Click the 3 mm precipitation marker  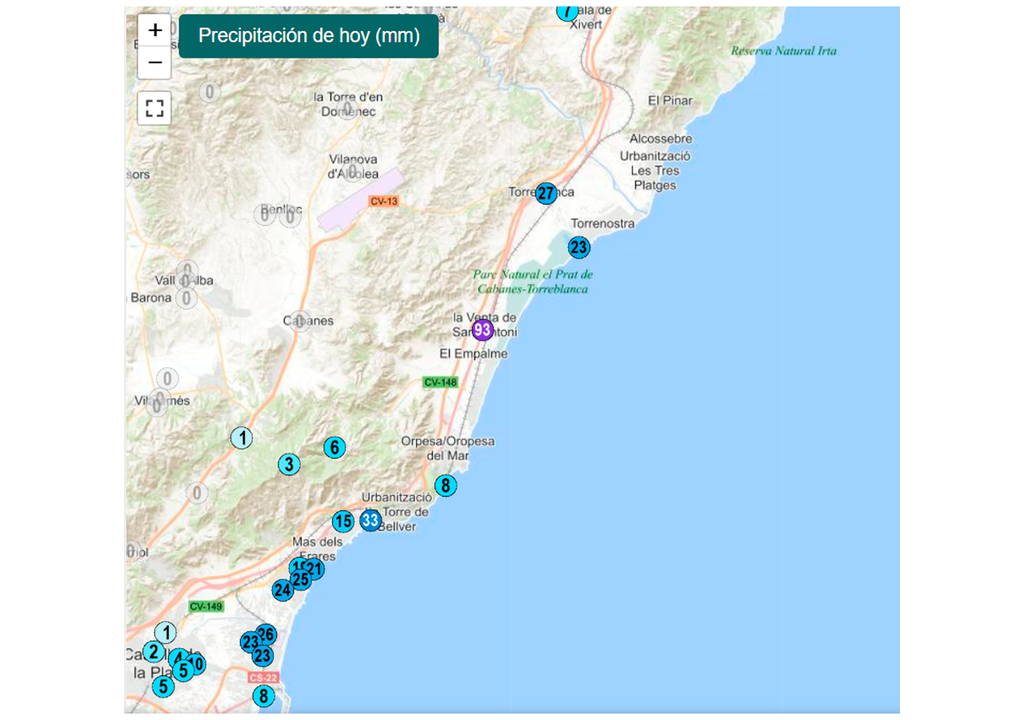click(x=289, y=465)
